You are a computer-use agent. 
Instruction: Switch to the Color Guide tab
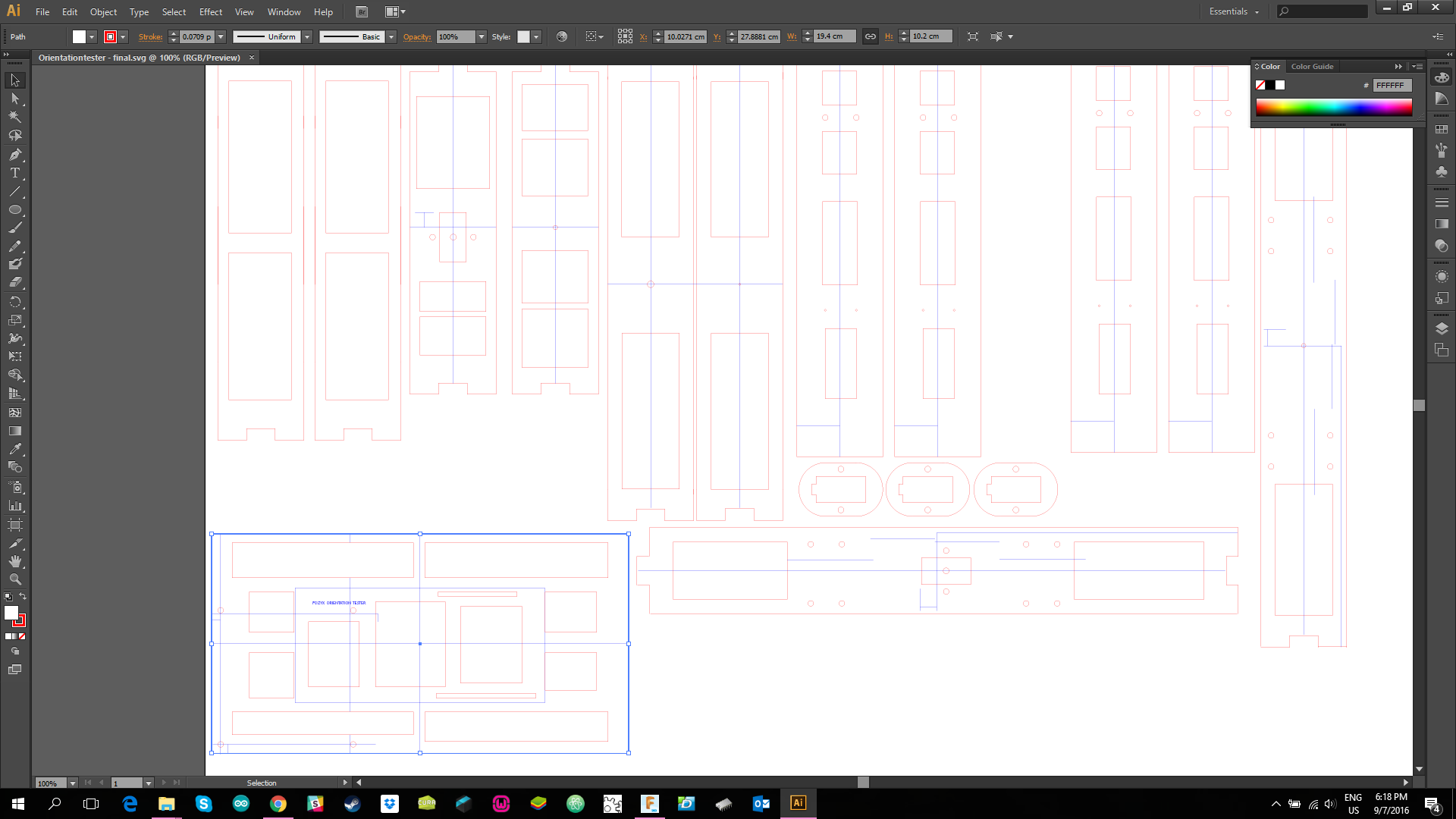tap(1312, 67)
